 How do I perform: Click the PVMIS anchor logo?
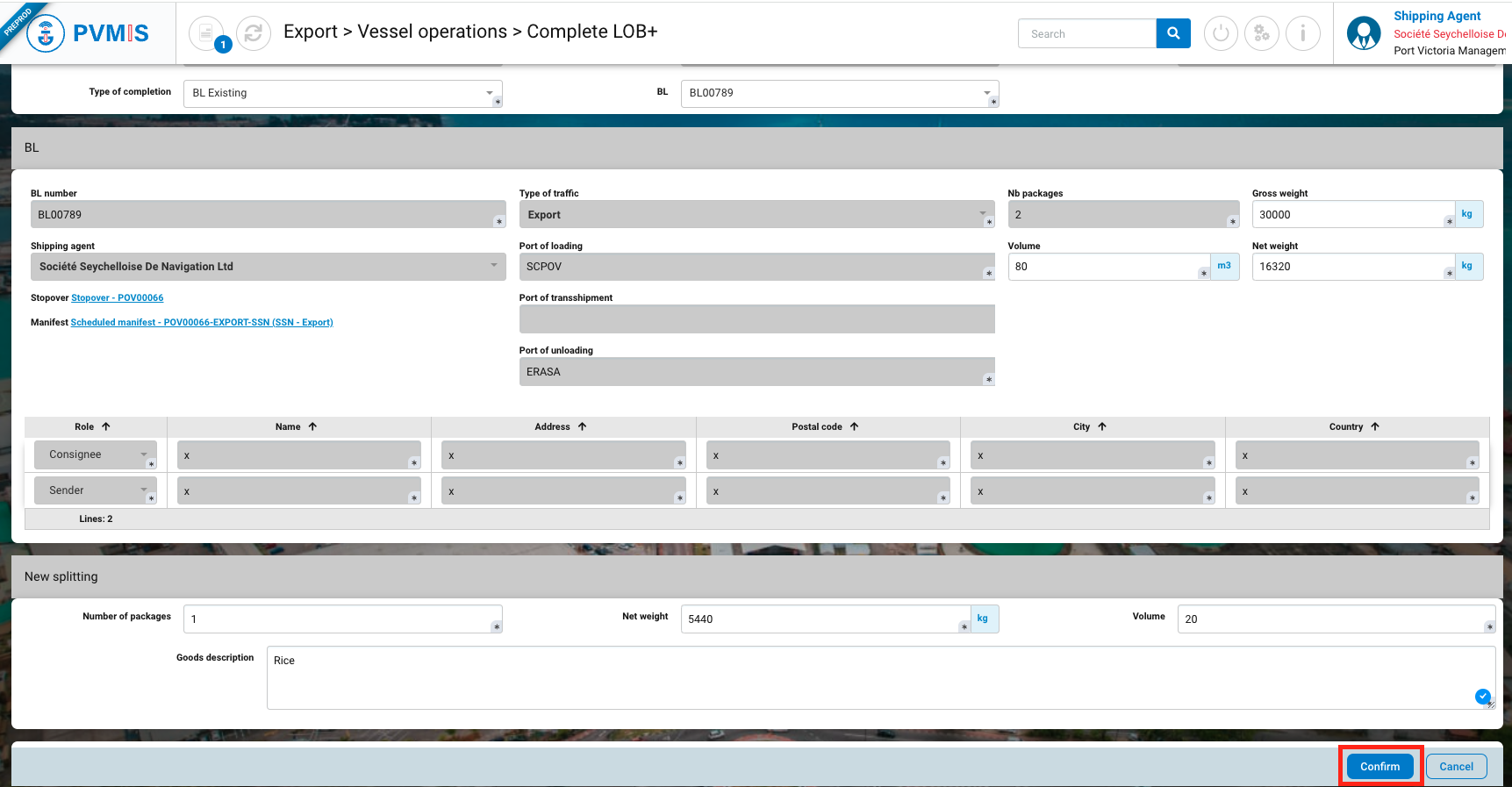click(46, 34)
